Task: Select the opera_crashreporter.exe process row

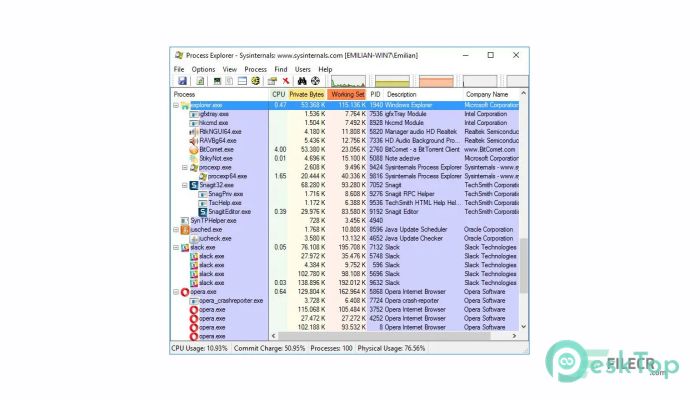Action: coord(345,301)
